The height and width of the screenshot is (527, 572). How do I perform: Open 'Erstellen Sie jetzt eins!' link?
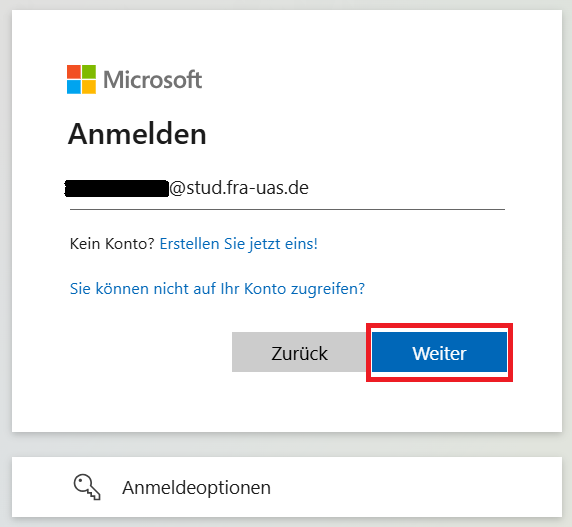(x=239, y=244)
